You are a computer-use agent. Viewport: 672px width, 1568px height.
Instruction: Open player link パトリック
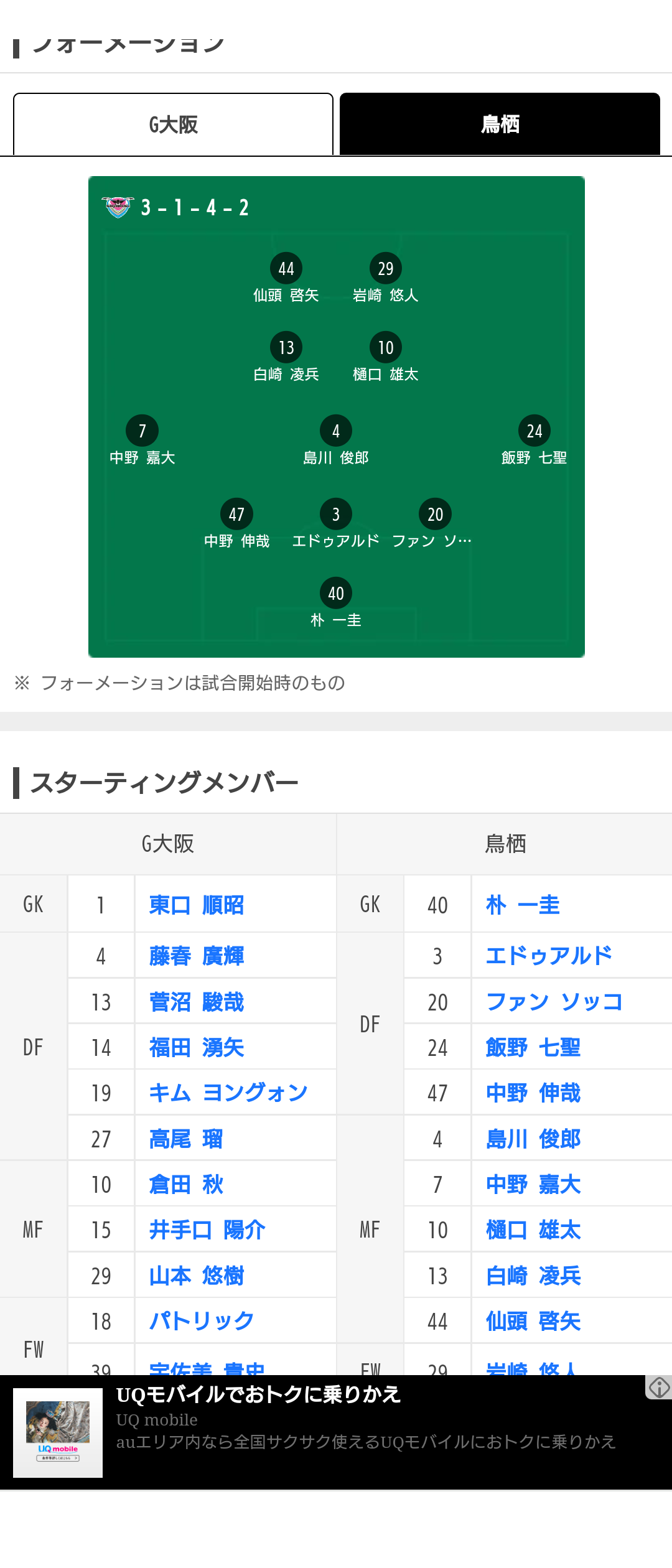click(x=202, y=1320)
